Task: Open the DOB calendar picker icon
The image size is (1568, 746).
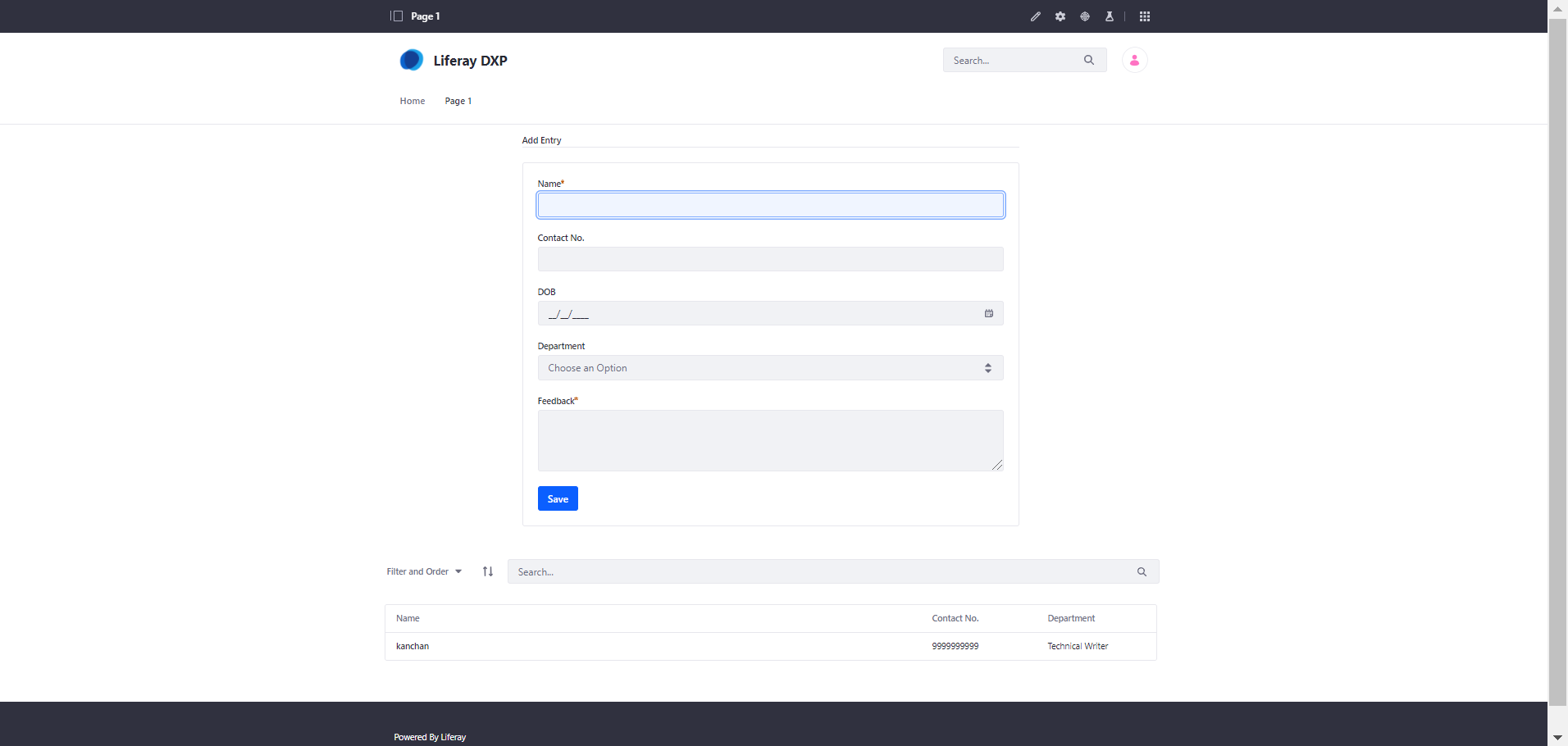Action: pos(989,313)
